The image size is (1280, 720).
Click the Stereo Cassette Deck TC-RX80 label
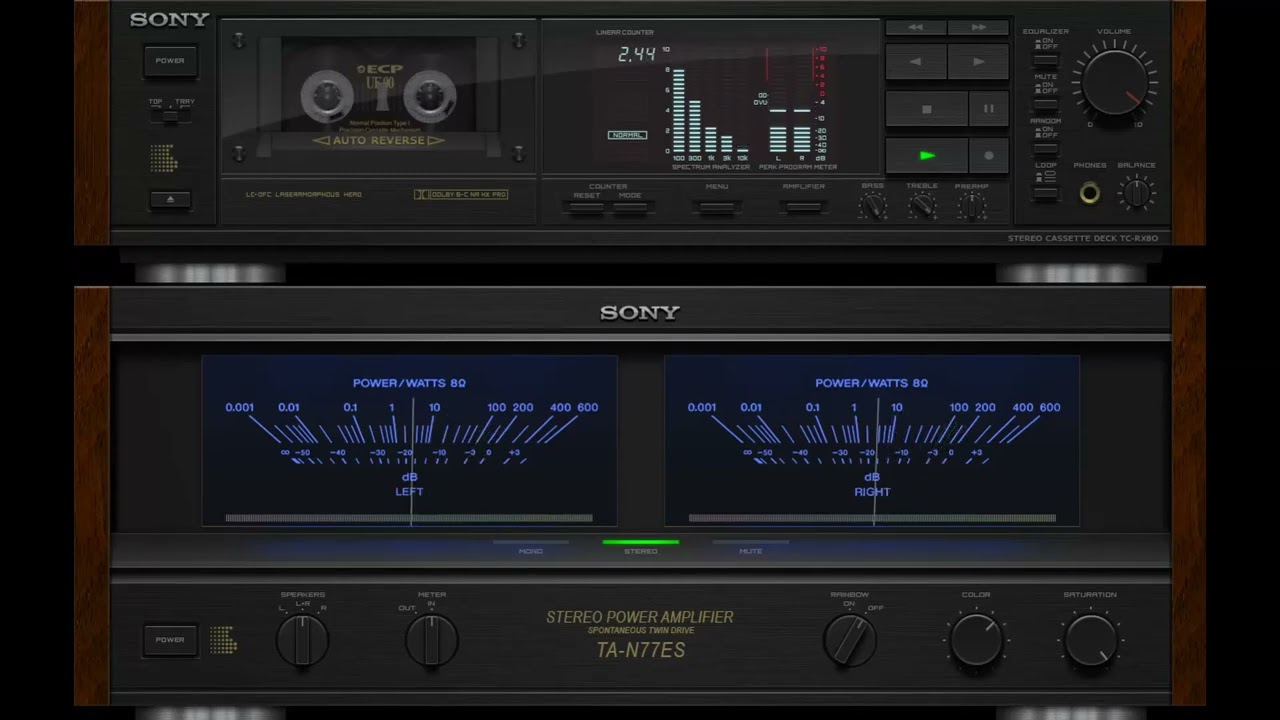coord(1083,239)
